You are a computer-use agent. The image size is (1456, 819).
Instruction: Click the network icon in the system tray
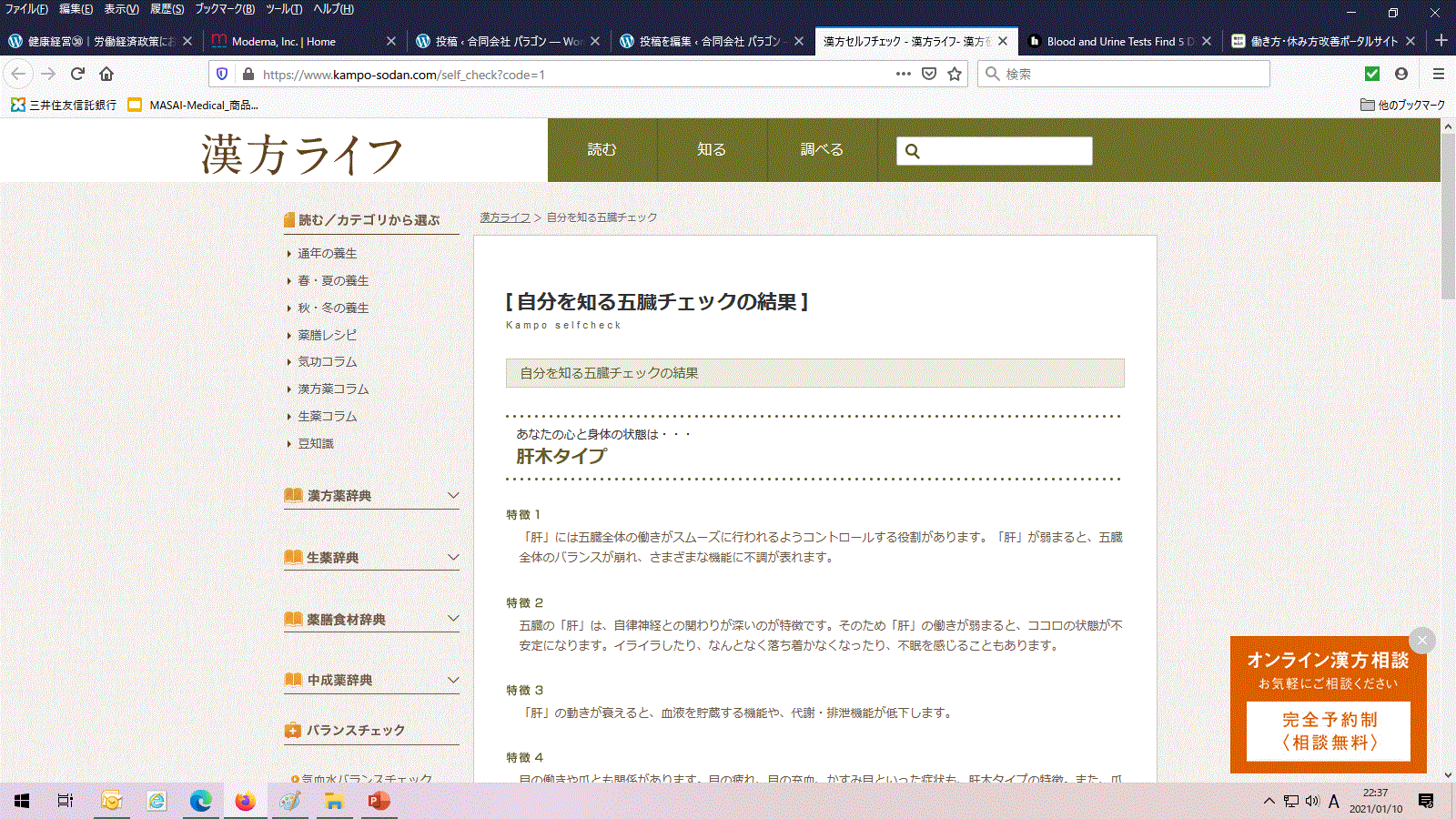pyautogui.click(x=1291, y=801)
